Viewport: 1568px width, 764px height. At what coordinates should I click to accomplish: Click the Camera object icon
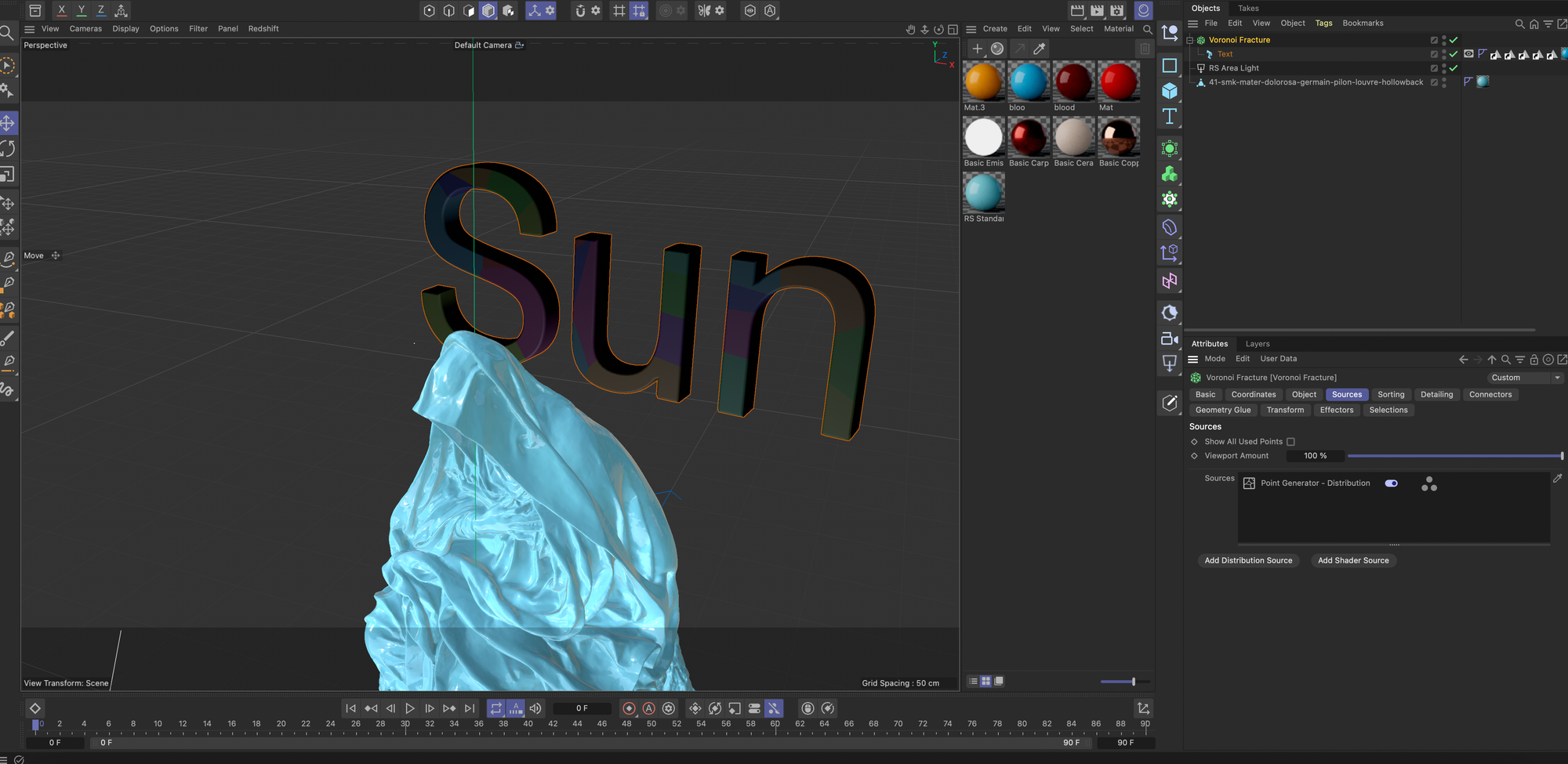[x=1170, y=339]
